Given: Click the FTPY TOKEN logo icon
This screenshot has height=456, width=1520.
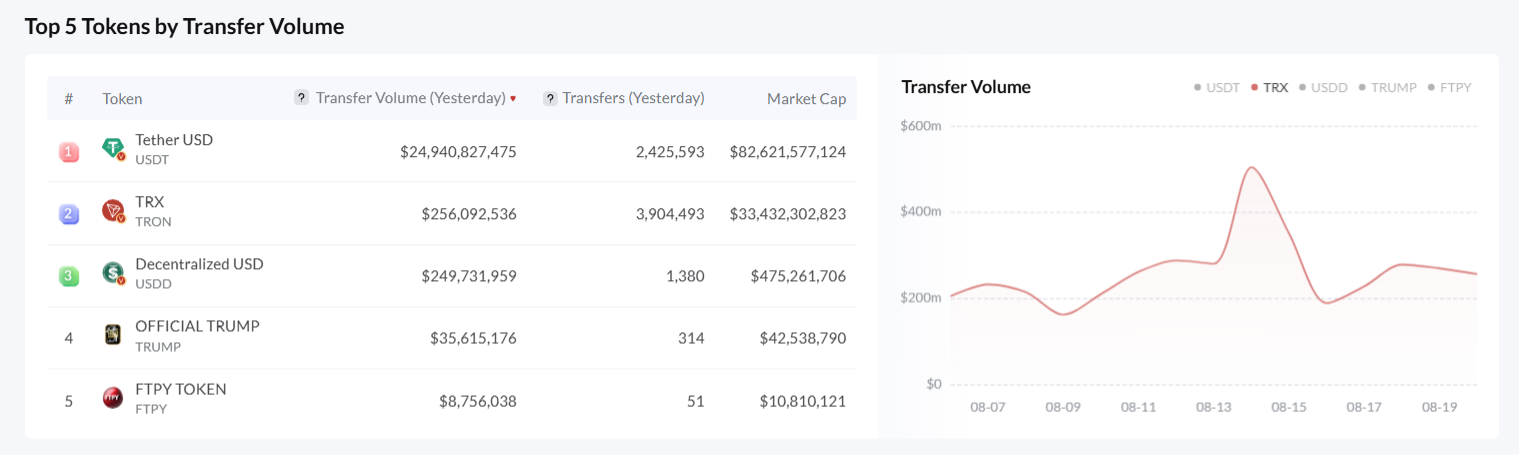Looking at the screenshot, I should [x=113, y=398].
